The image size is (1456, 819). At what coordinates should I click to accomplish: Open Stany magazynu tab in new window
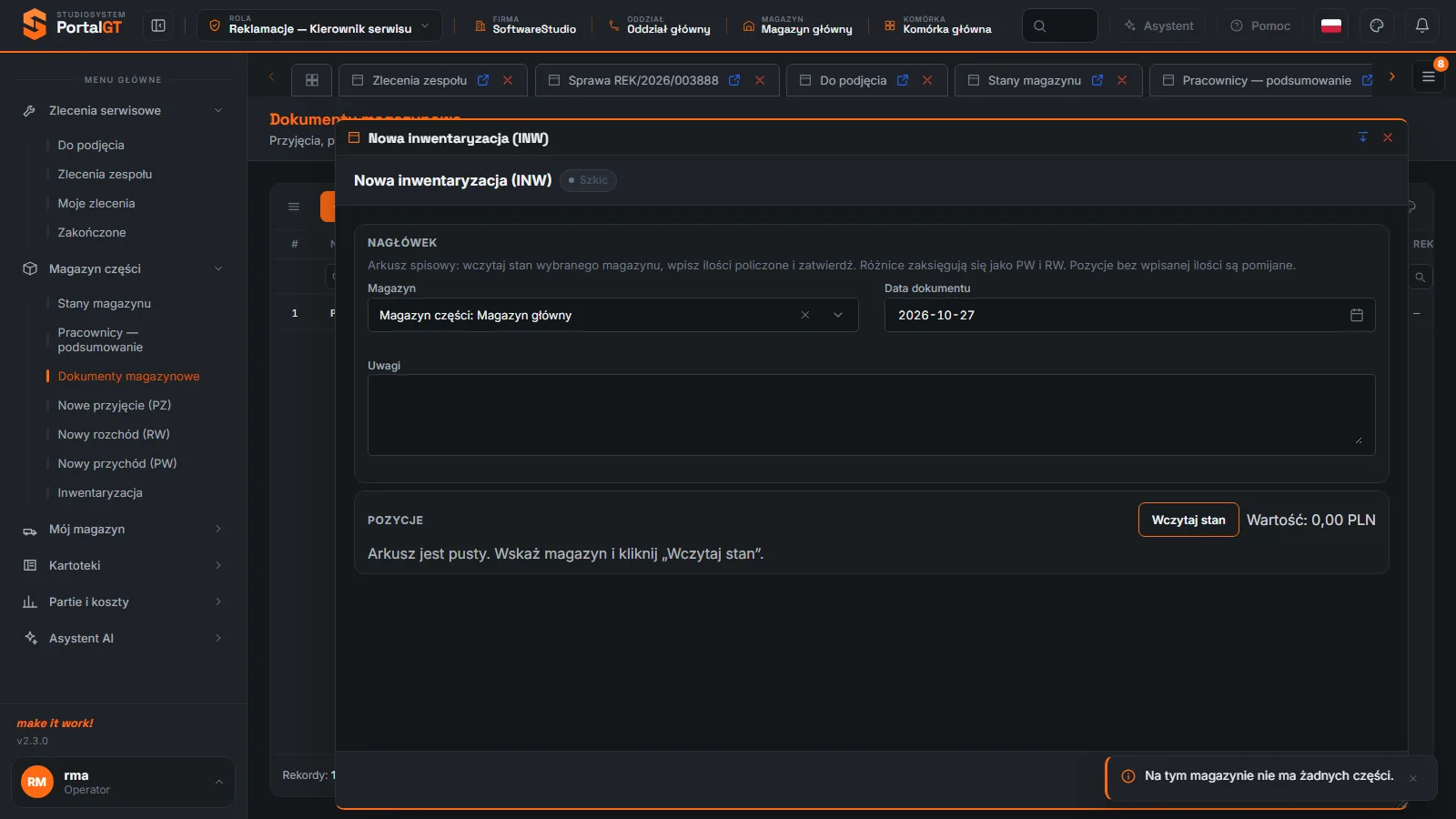click(x=1097, y=80)
